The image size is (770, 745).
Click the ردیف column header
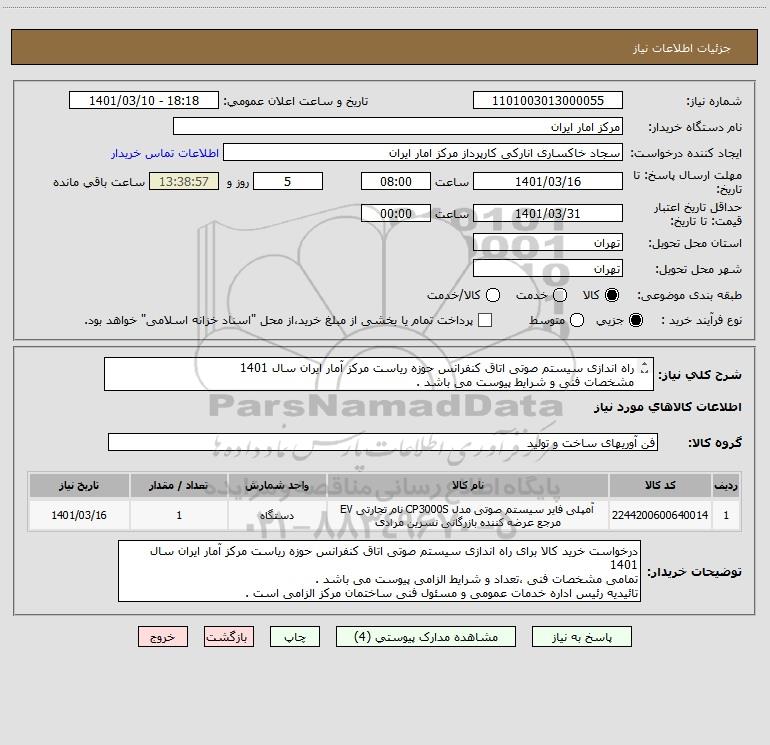(x=726, y=486)
